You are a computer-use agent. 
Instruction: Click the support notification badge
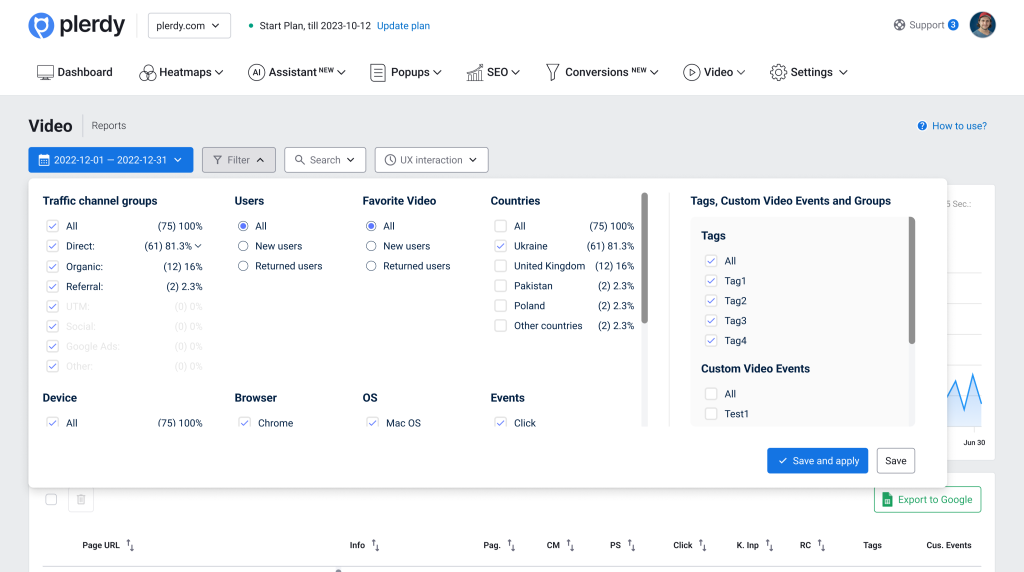tap(953, 25)
